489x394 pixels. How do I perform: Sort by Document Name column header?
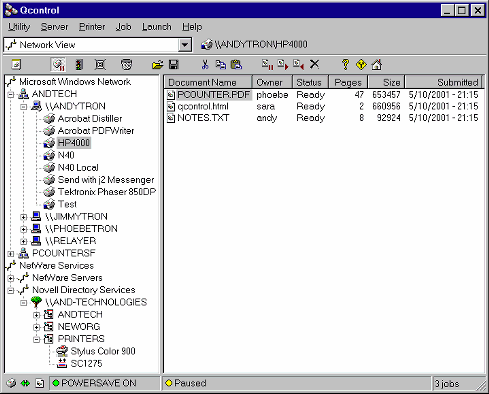coord(208,82)
